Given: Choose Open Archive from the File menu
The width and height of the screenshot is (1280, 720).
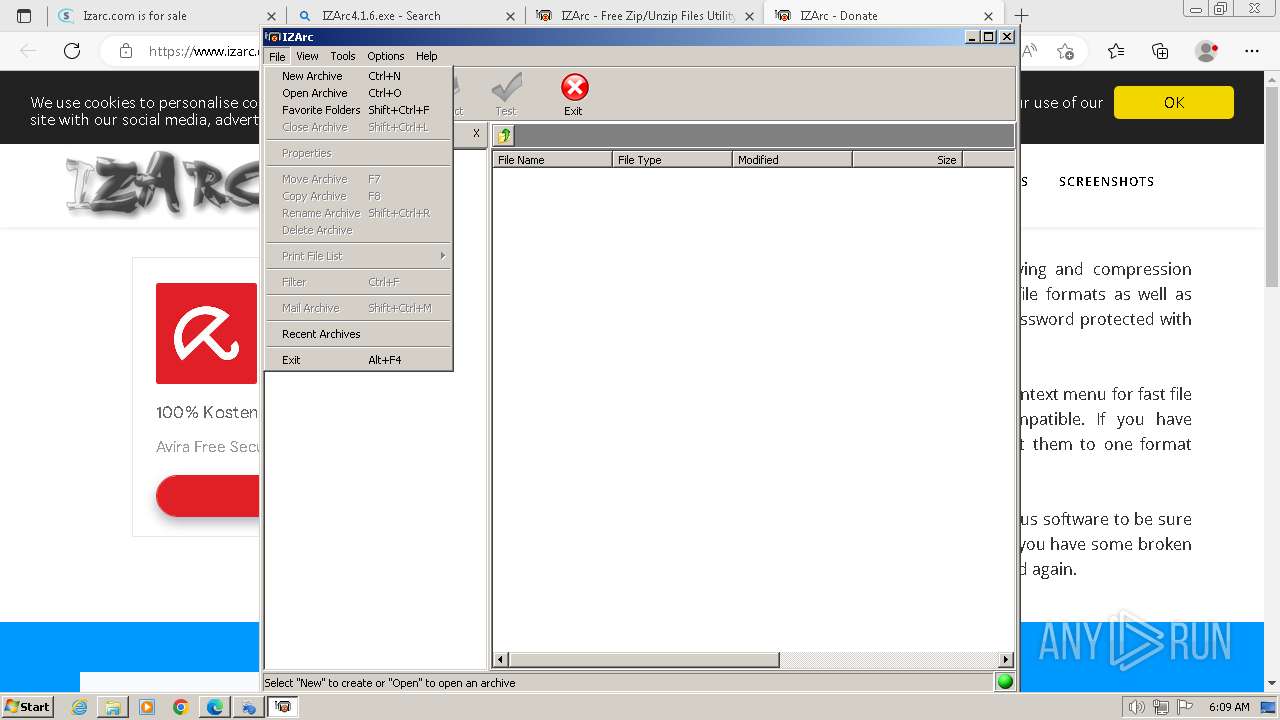Looking at the screenshot, I should [x=359, y=93].
